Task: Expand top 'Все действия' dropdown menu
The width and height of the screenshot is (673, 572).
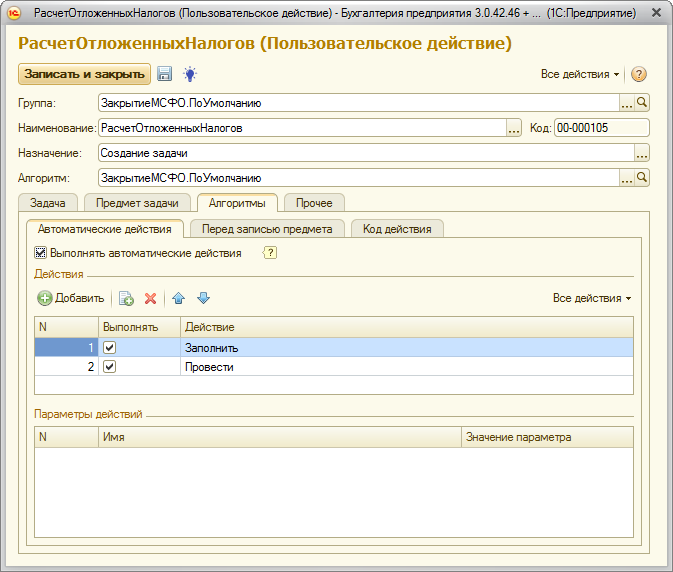Action: coord(580,74)
